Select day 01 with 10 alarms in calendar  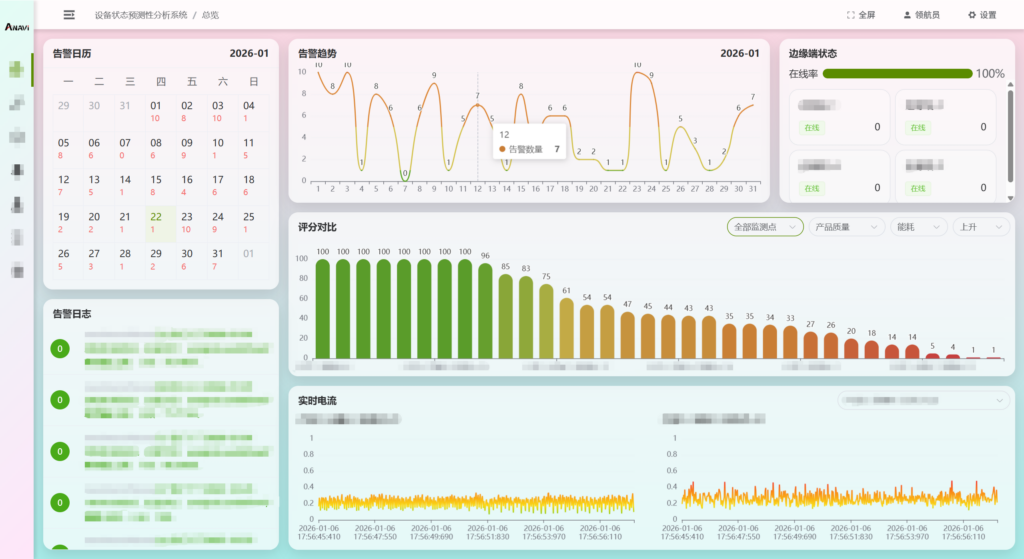(156, 110)
